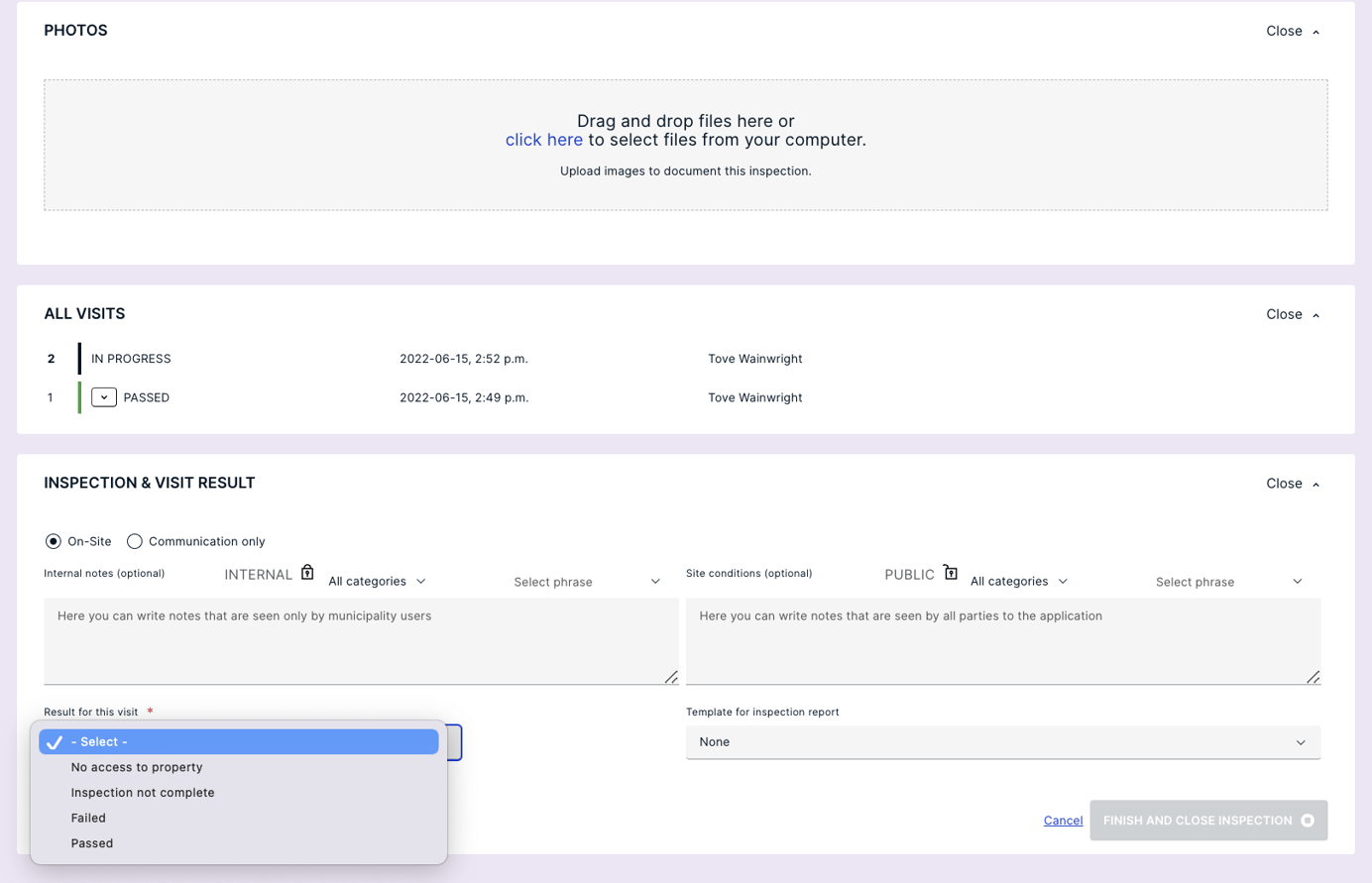The width and height of the screenshot is (1372, 883).
Task: Collapse the Inspection & Visit Result section
Action: (1293, 485)
